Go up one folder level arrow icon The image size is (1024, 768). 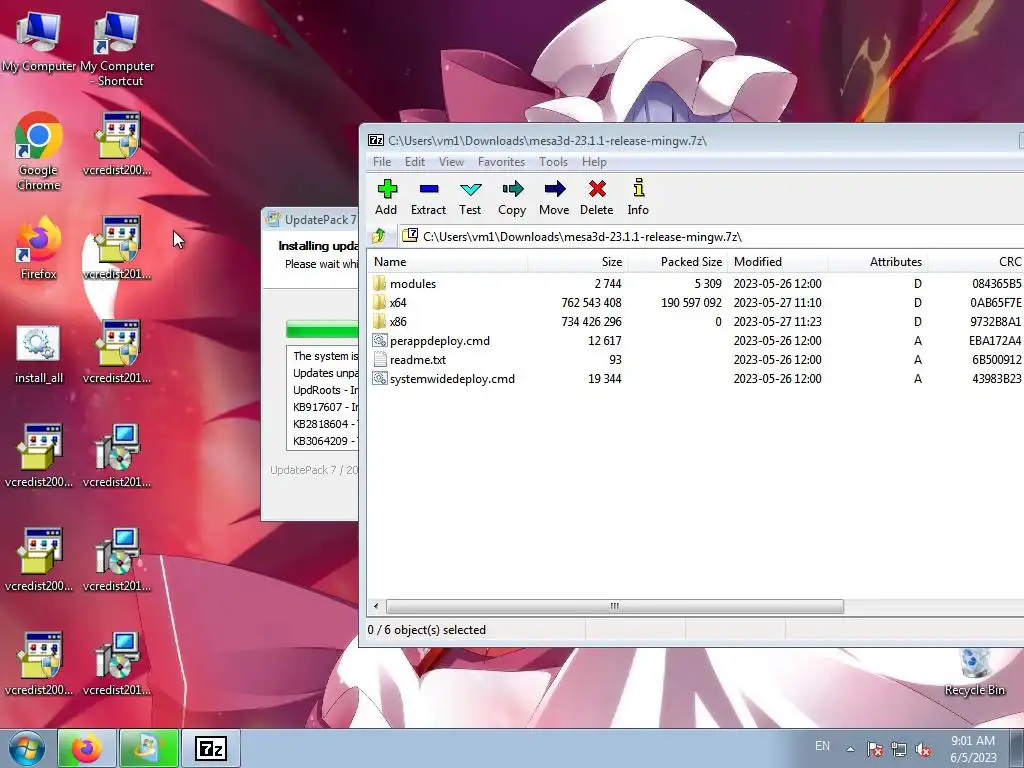379,236
